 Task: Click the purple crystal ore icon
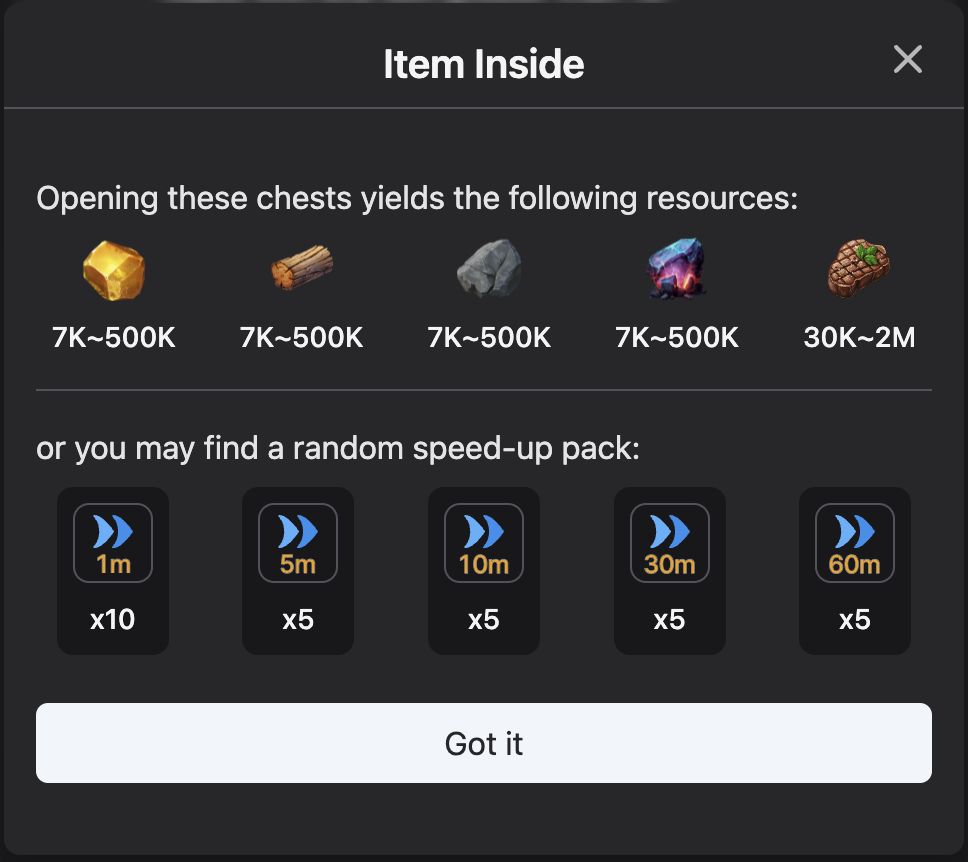tap(676, 270)
